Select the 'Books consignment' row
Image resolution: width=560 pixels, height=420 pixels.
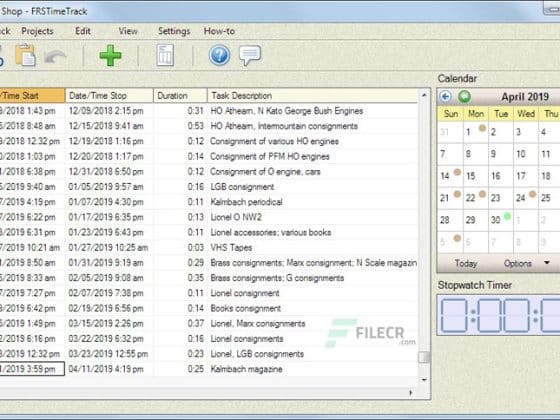tap(209, 308)
